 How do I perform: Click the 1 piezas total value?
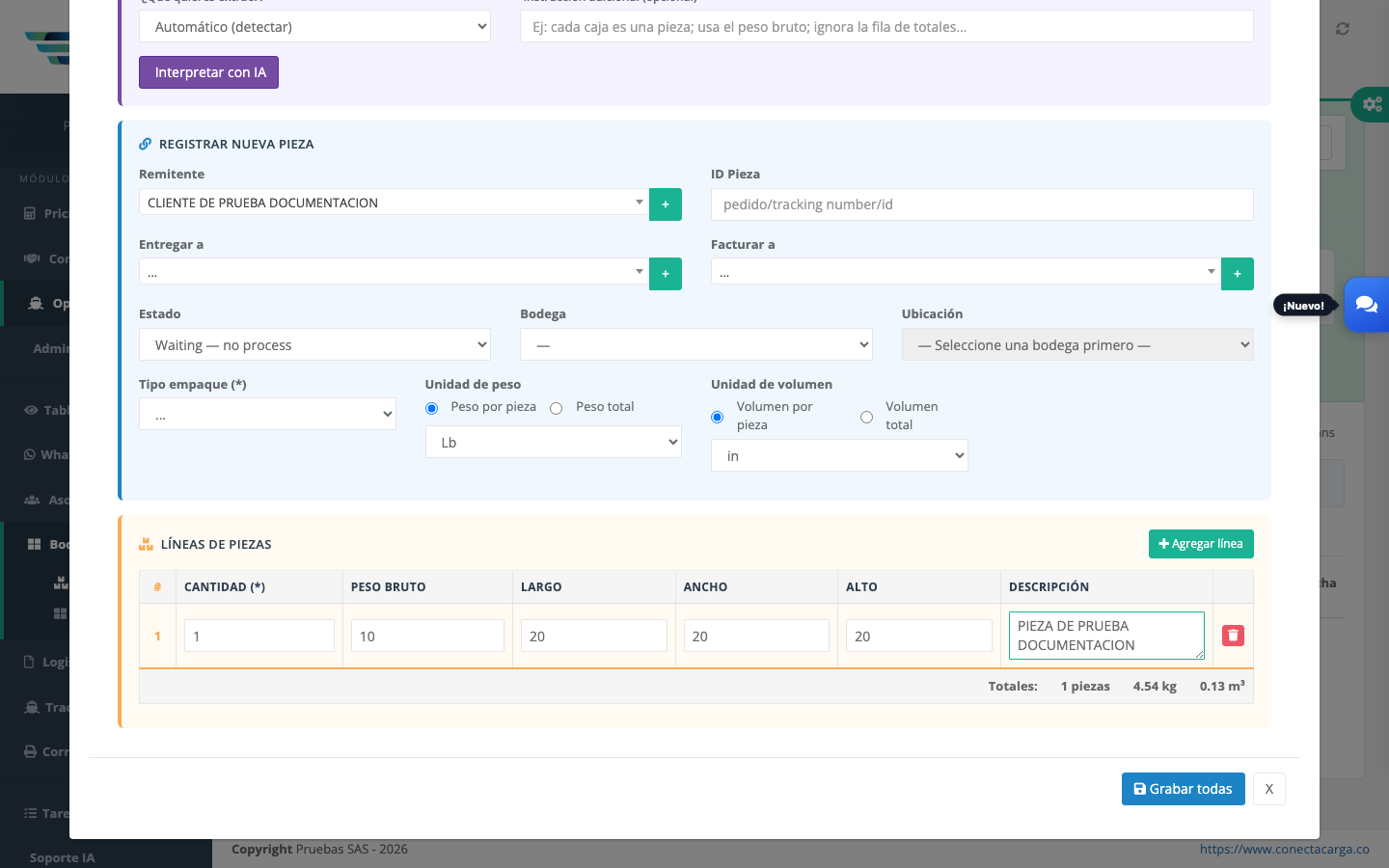1085,687
